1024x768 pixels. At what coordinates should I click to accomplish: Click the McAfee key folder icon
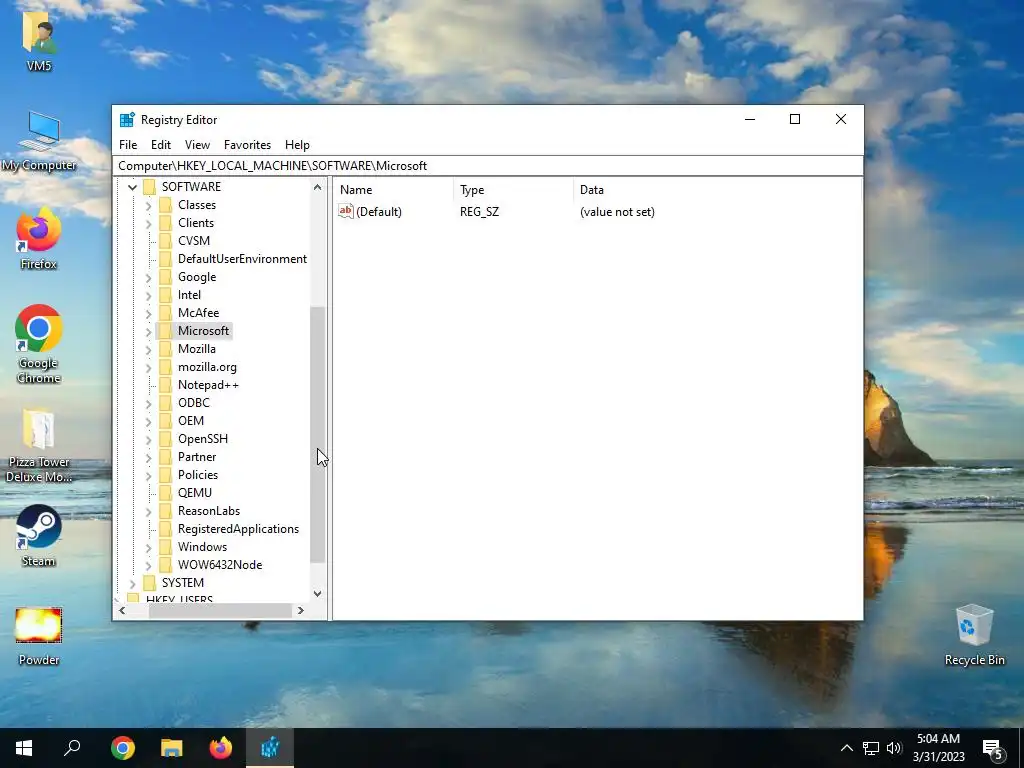coord(165,313)
